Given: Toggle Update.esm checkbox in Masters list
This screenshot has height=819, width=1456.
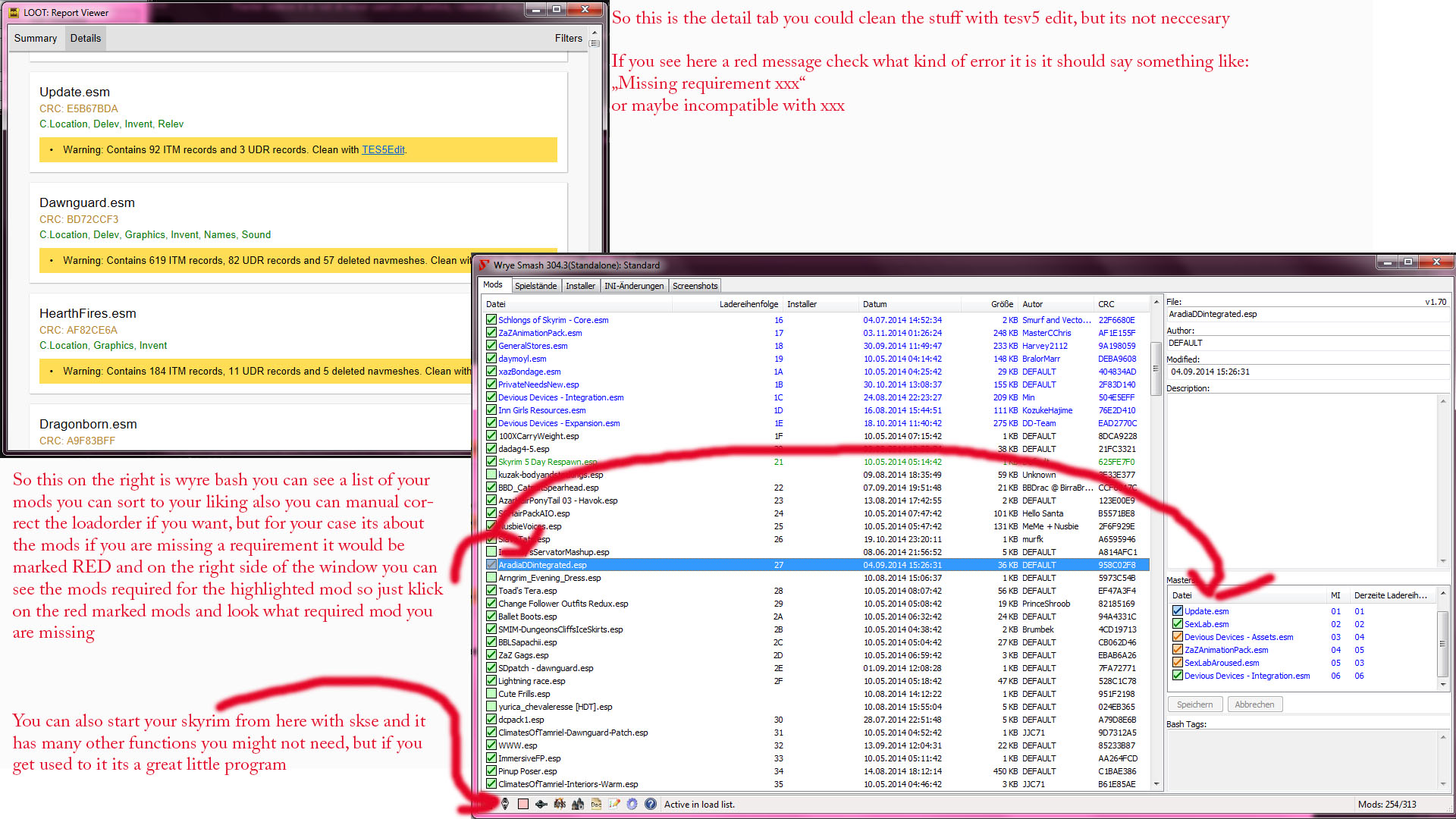Looking at the screenshot, I should [x=1178, y=611].
